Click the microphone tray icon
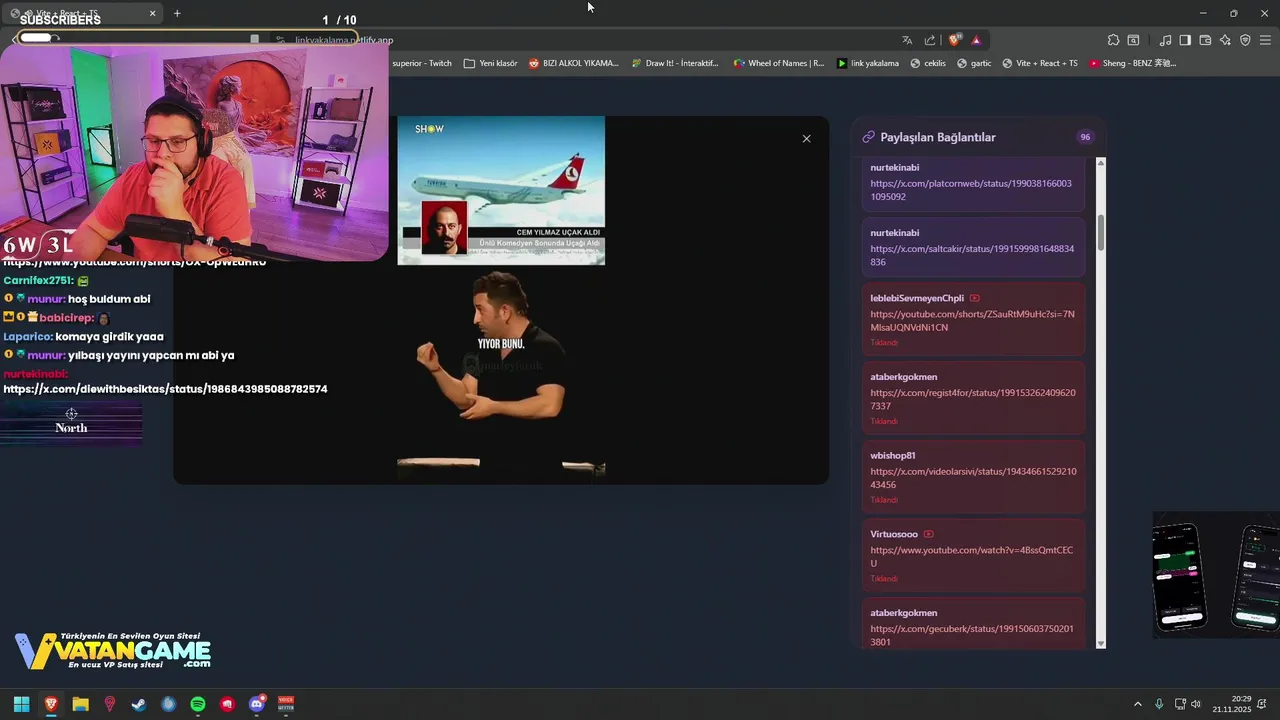Screen dimensions: 1280x720 (x=1159, y=704)
